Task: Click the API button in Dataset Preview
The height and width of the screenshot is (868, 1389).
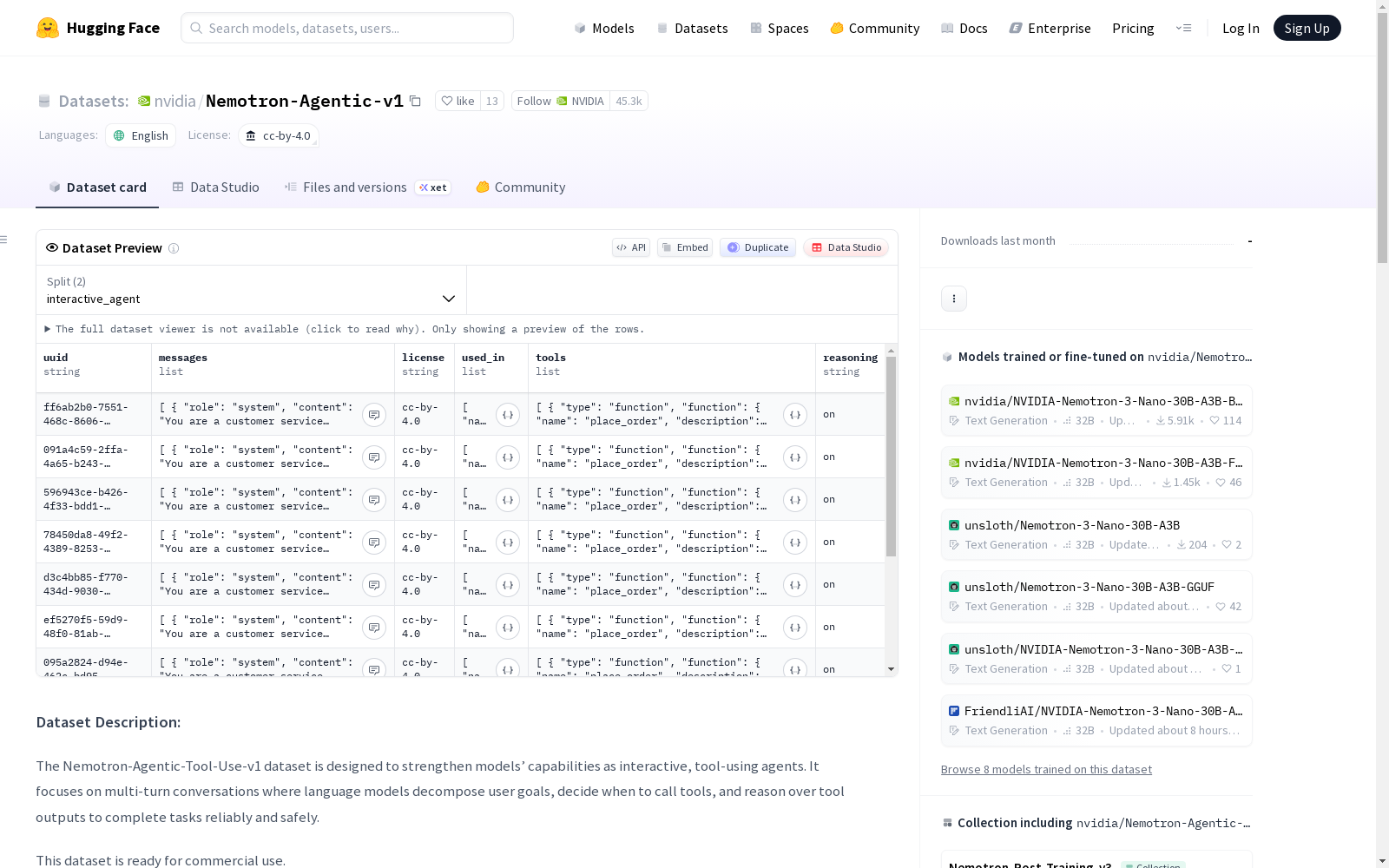Action: click(631, 247)
